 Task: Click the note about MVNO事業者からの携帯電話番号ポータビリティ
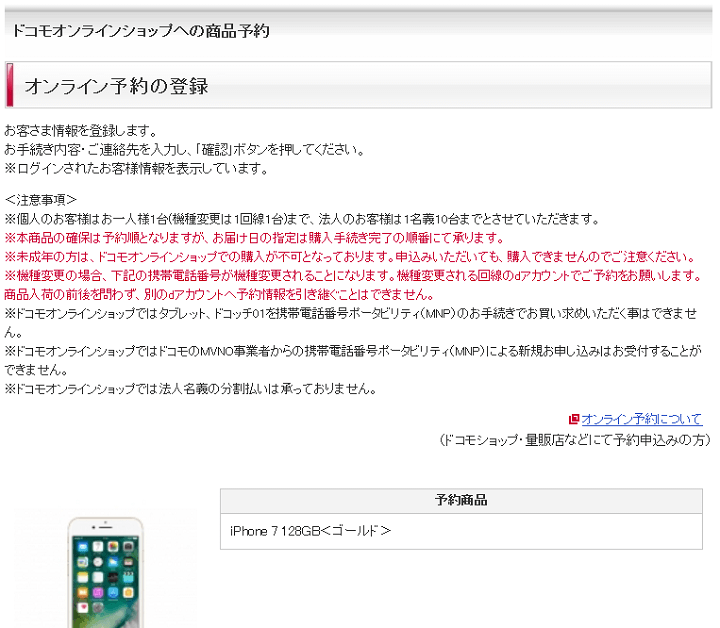coord(353,360)
